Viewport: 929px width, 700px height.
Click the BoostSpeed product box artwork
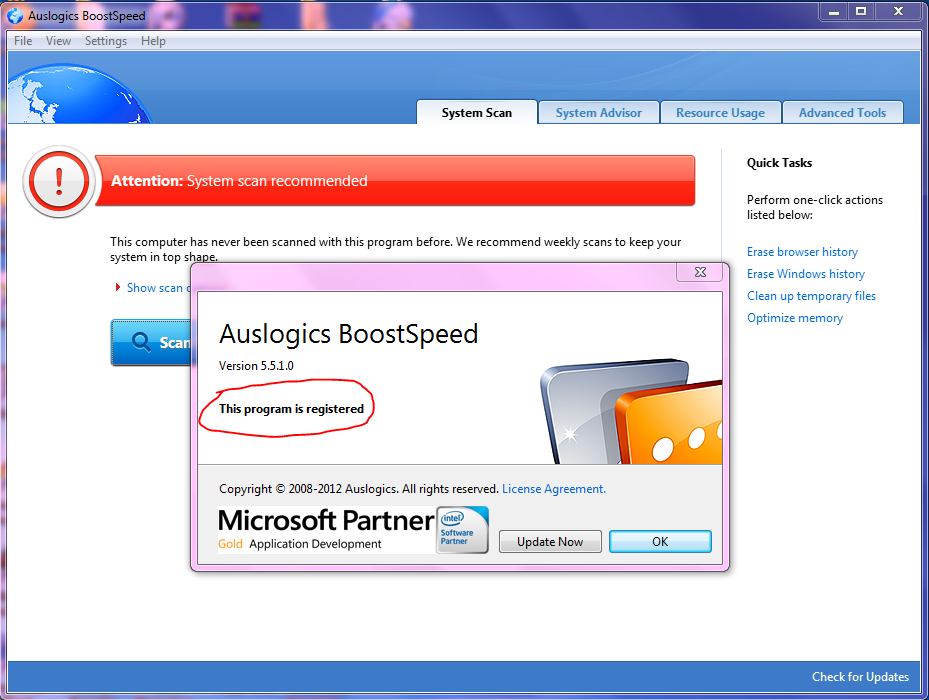632,411
